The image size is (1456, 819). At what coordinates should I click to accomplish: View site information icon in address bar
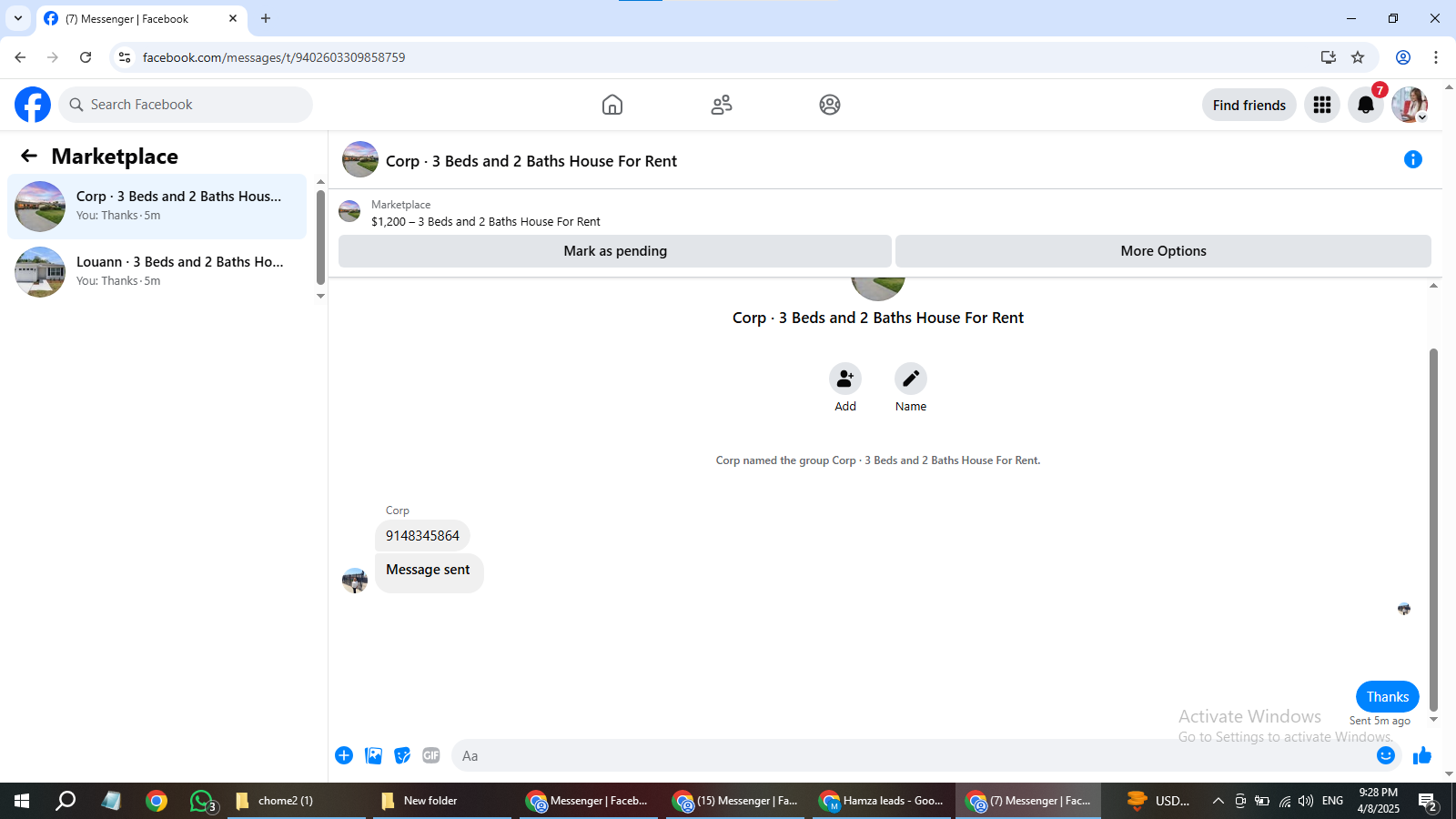point(125,57)
